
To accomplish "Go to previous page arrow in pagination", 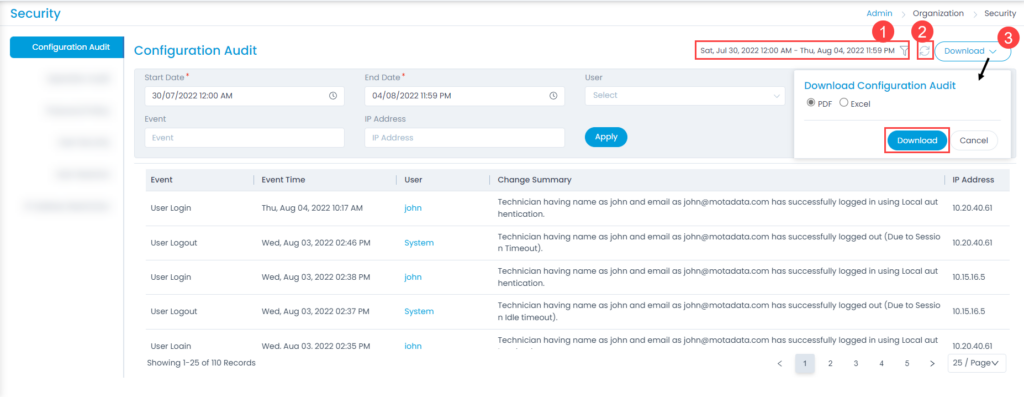I will 779,363.
